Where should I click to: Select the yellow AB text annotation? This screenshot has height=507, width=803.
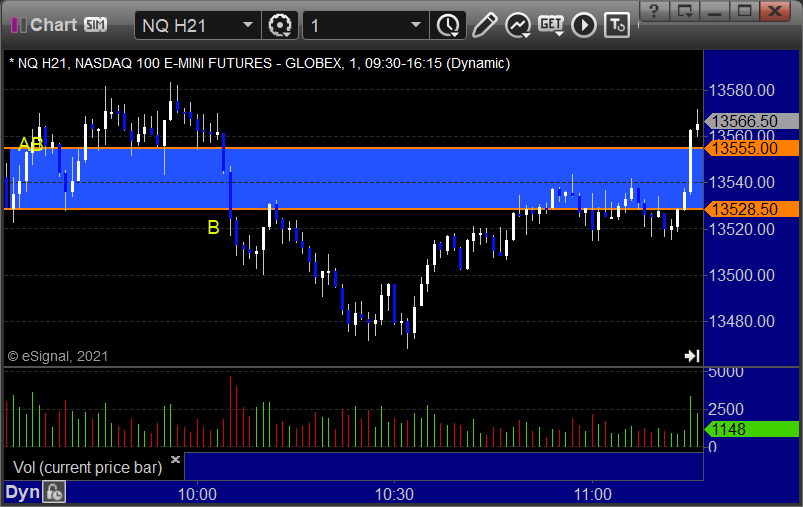[31, 145]
